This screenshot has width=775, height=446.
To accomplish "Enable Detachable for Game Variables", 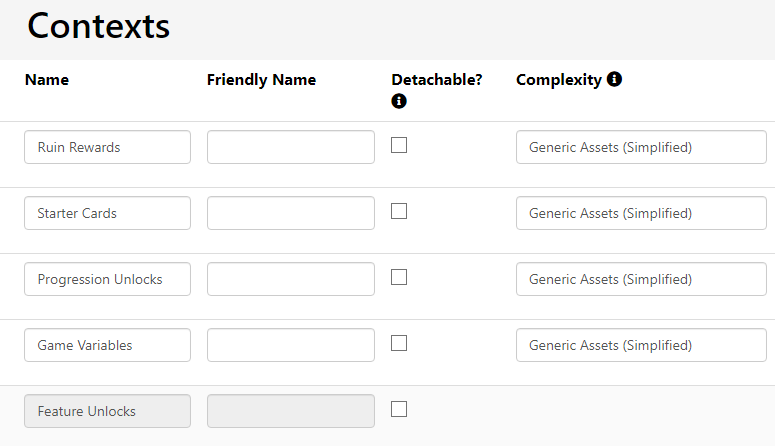I will point(399,343).
